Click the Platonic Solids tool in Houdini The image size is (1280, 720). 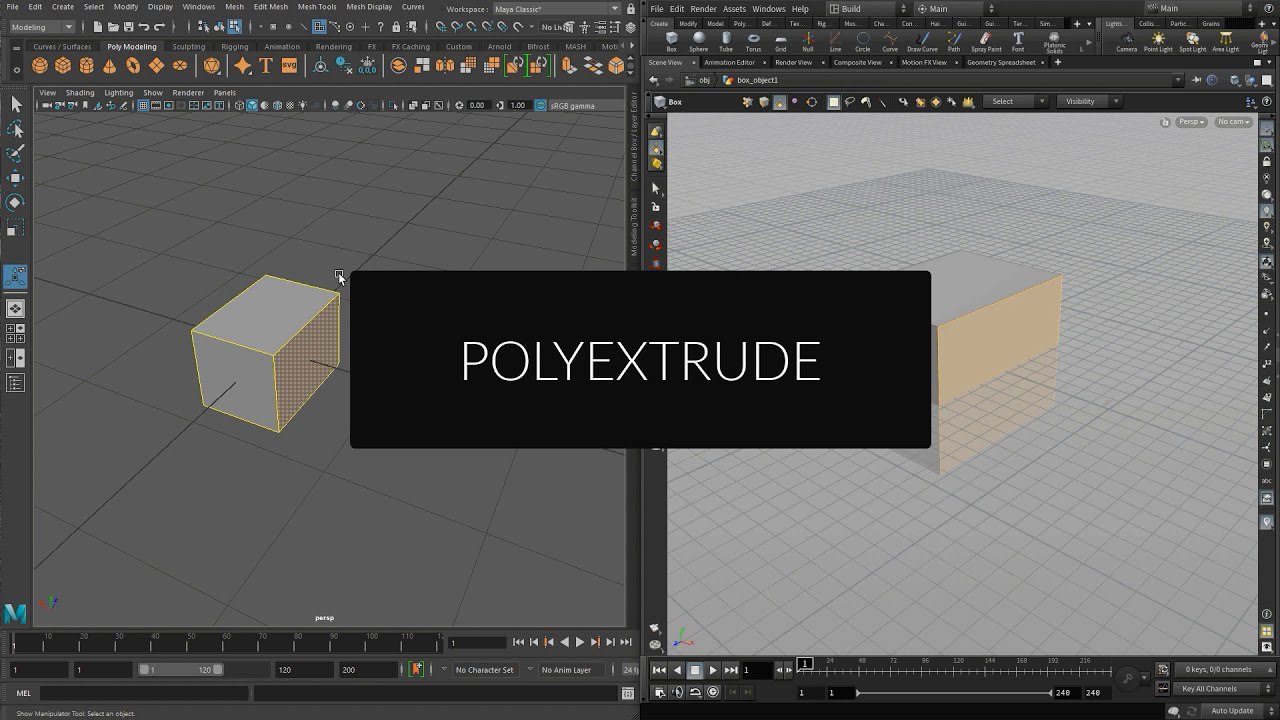coord(1054,43)
